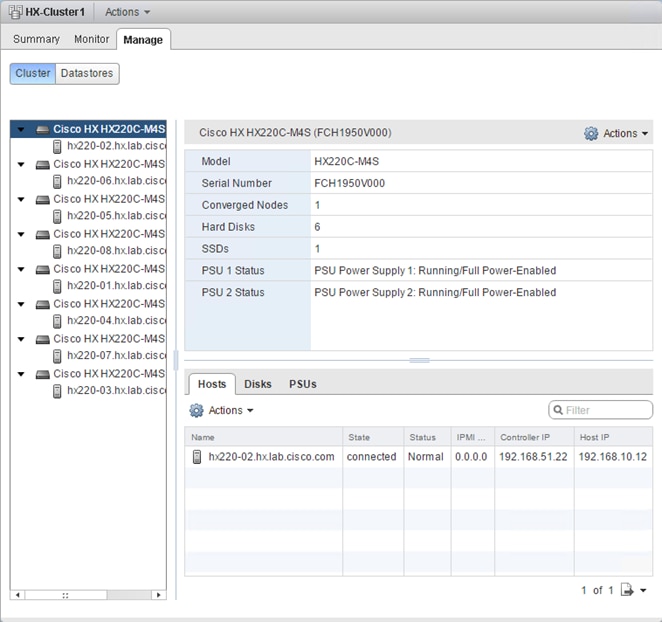Click the HX-Cluster1 cluster icon in header
This screenshot has height=622, width=662.
tap(15, 12)
